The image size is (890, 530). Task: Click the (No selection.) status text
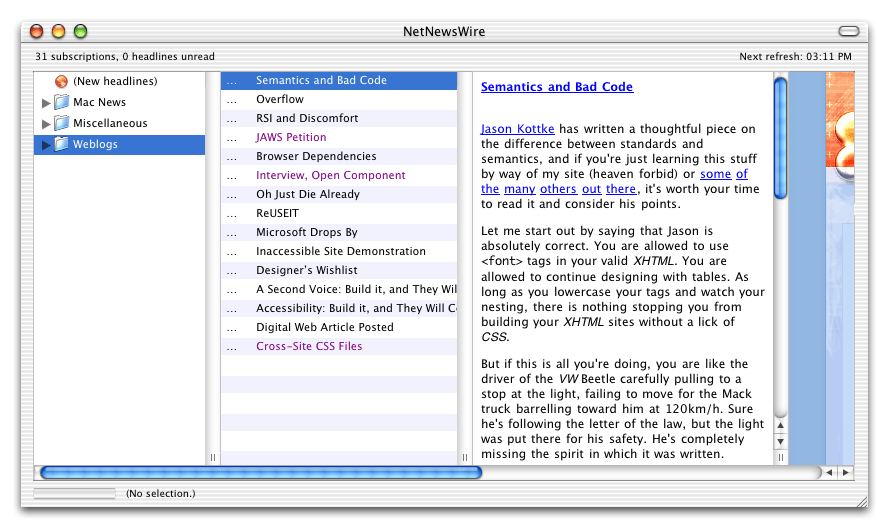pyautogui.click(x=161, y=494)
